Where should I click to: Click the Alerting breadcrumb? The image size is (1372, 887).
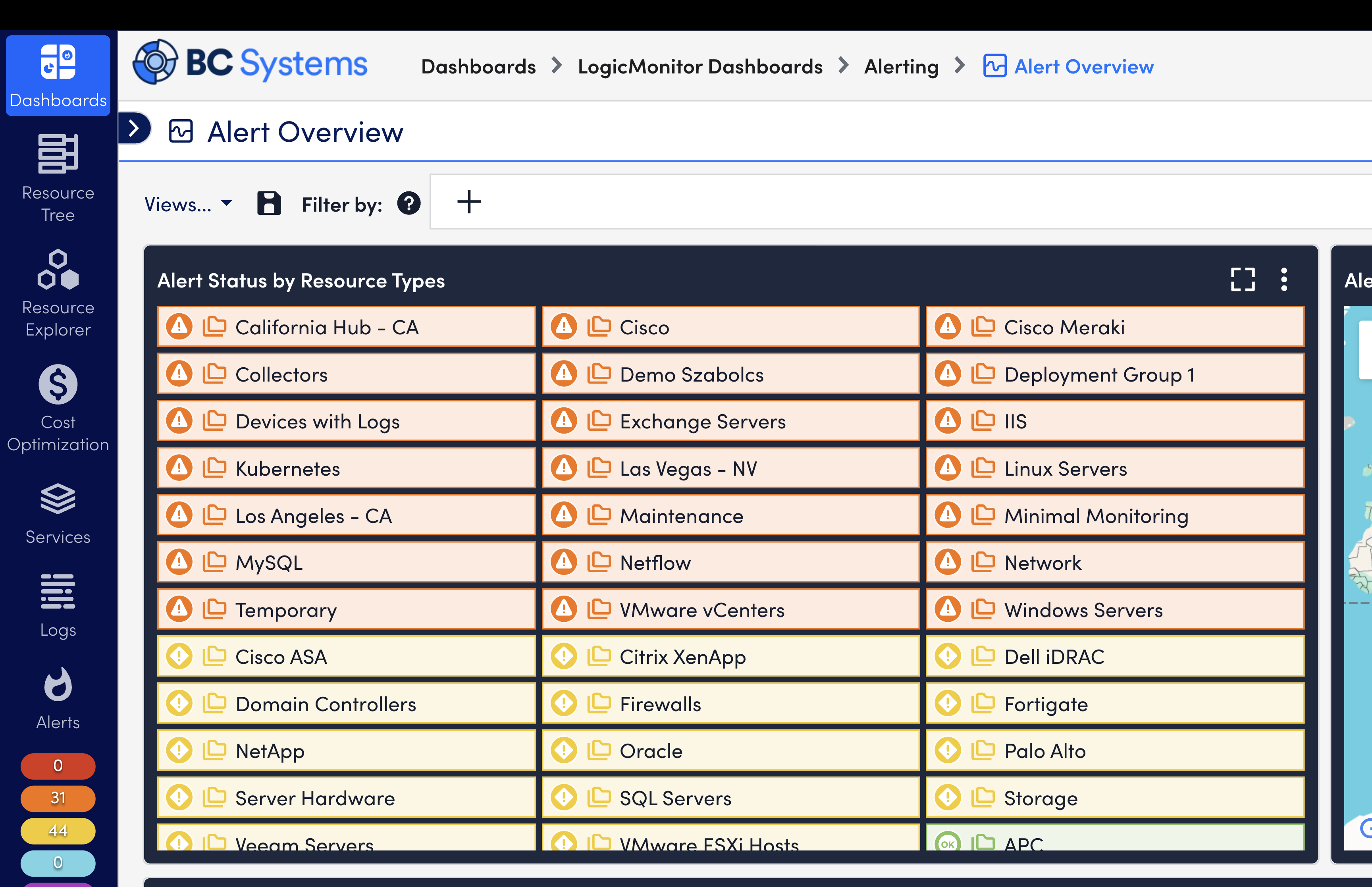pyautogui.click(x=901, y=67)
